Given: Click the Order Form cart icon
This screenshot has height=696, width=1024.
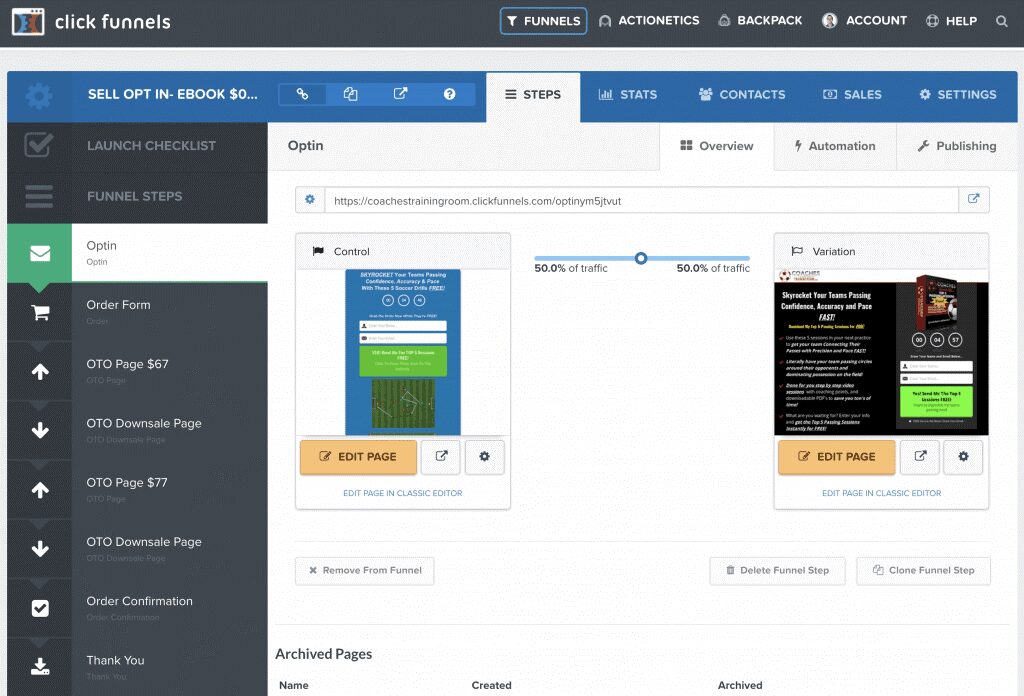Looking at the screenshot, I should (x=40, y=313).
